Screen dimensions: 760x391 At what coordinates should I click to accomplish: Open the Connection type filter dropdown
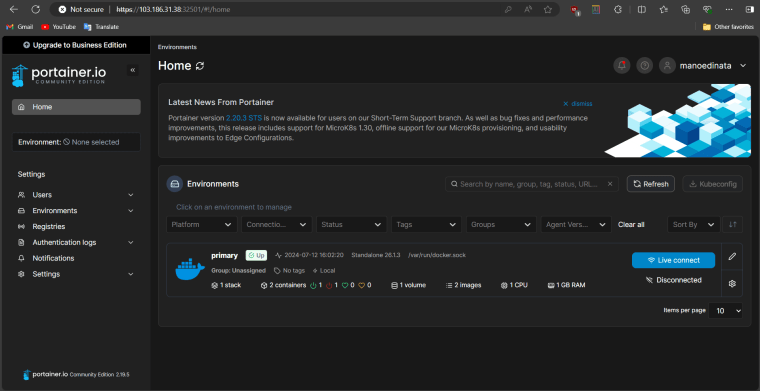(x=276, y=224)
